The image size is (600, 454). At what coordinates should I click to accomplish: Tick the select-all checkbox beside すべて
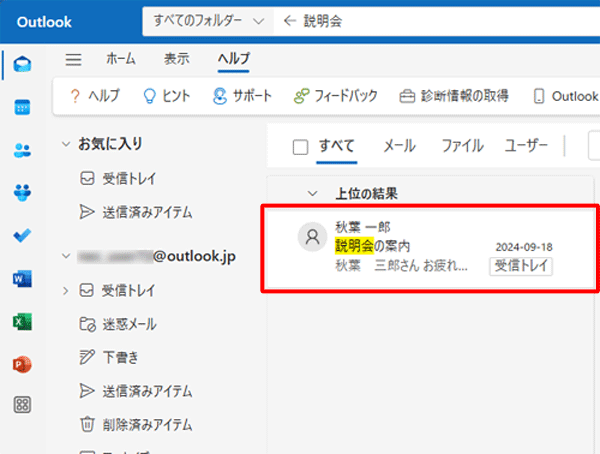[300, 147]
